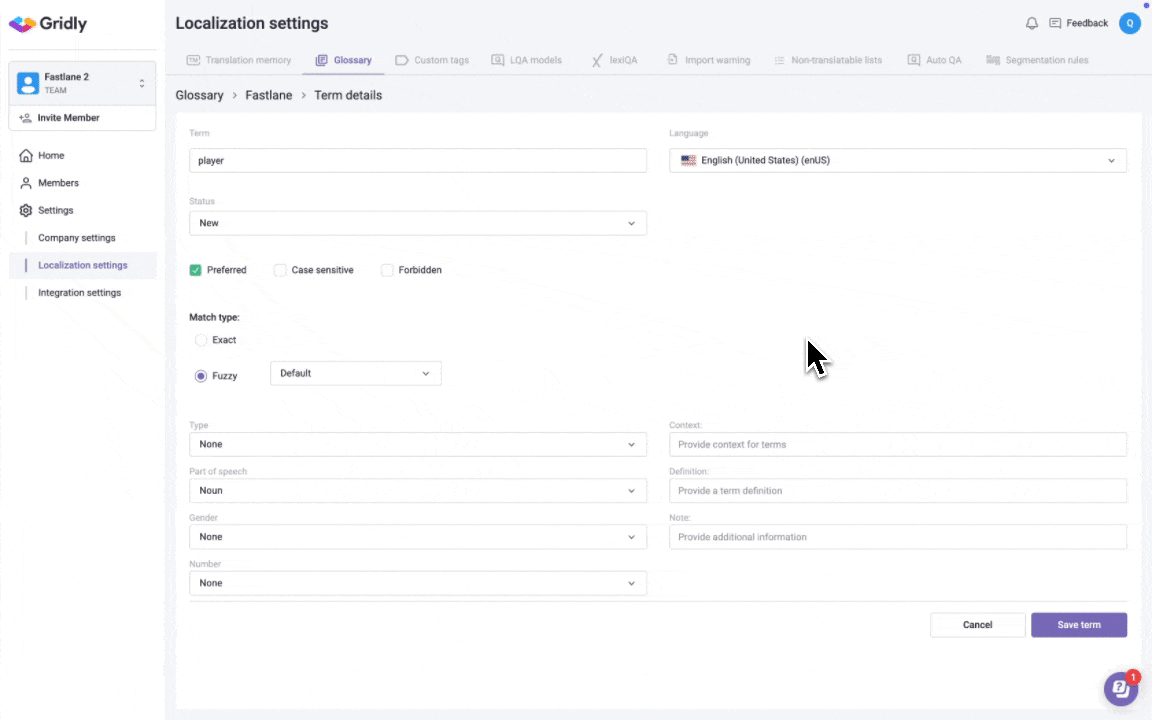The height and width of the screenshot is (720, 1152).
Task: Open the user profile avatar
Action: click(x=1129, y=23)
